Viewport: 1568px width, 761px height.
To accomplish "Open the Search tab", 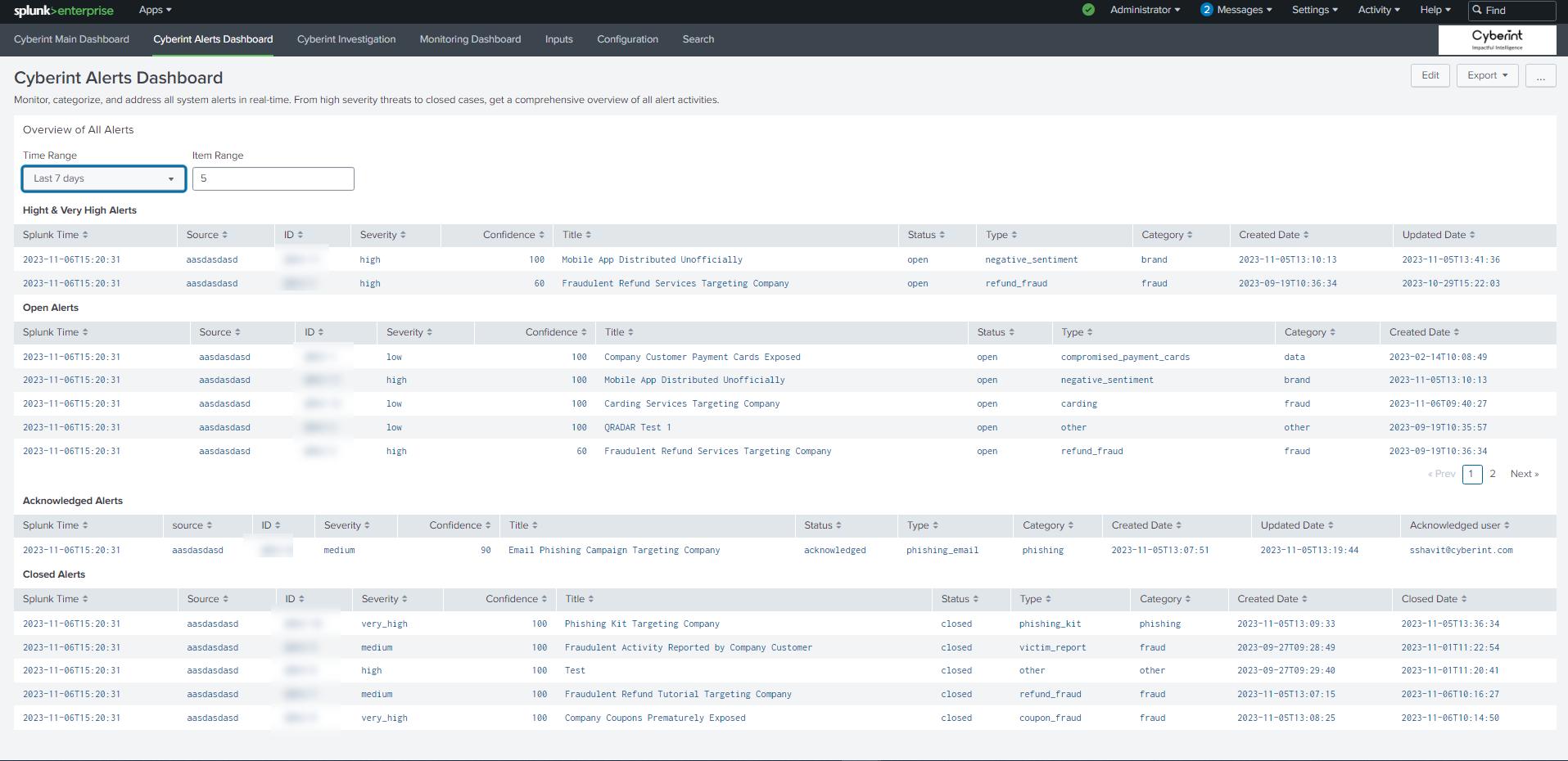I will point(698,39).
